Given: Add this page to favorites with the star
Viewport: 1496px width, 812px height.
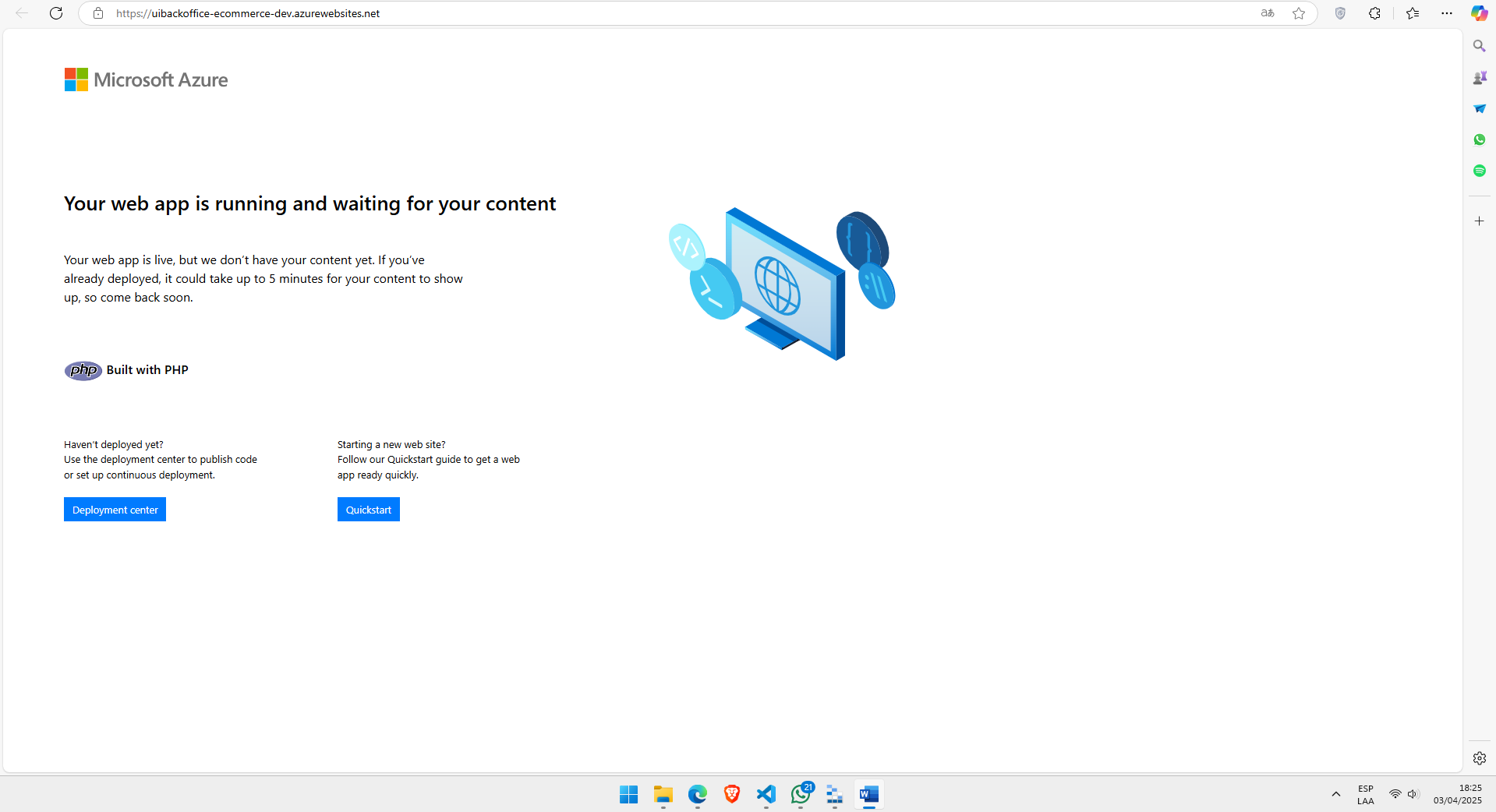Looking at the screenshot, I should click(x=1299, y=13).
